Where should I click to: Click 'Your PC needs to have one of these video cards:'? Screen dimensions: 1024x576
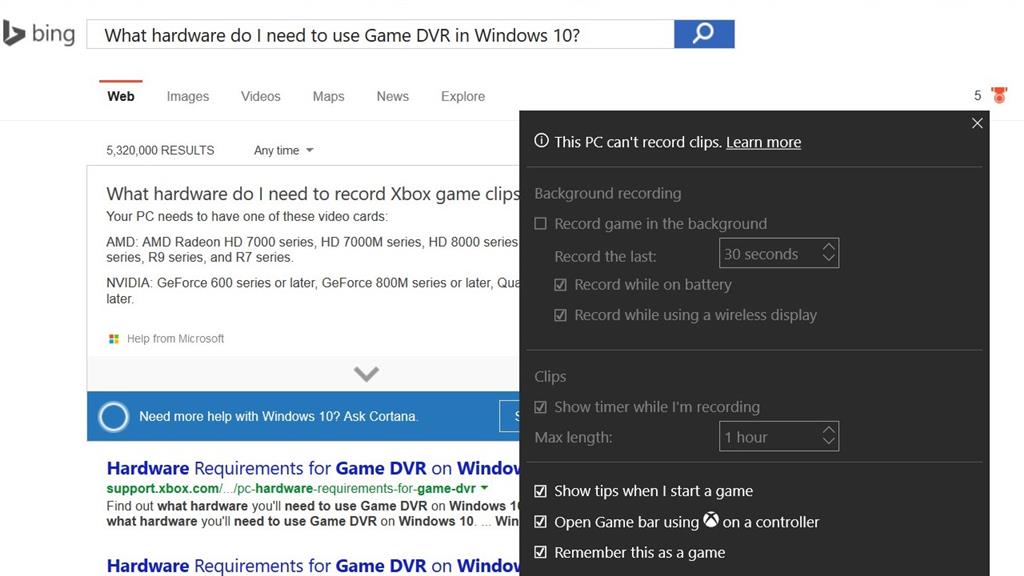pos(247,216)
